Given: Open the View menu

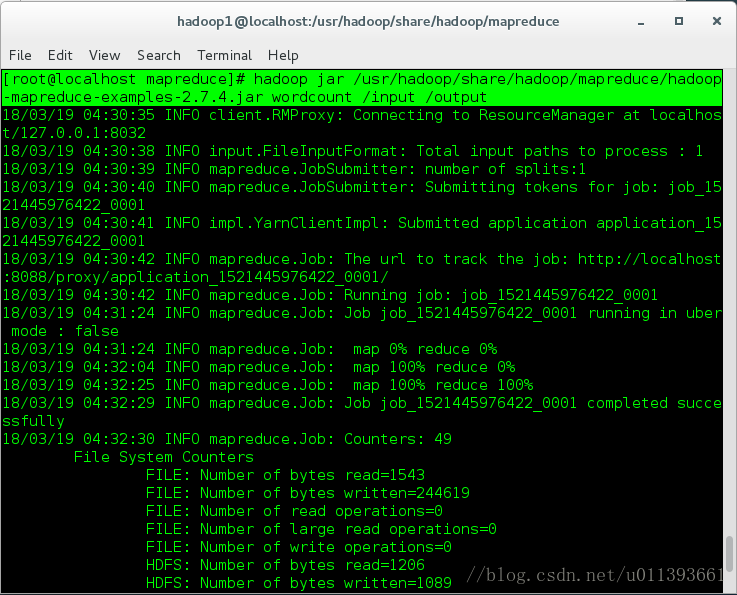Looking at the screenshot, I should point(104,55).
